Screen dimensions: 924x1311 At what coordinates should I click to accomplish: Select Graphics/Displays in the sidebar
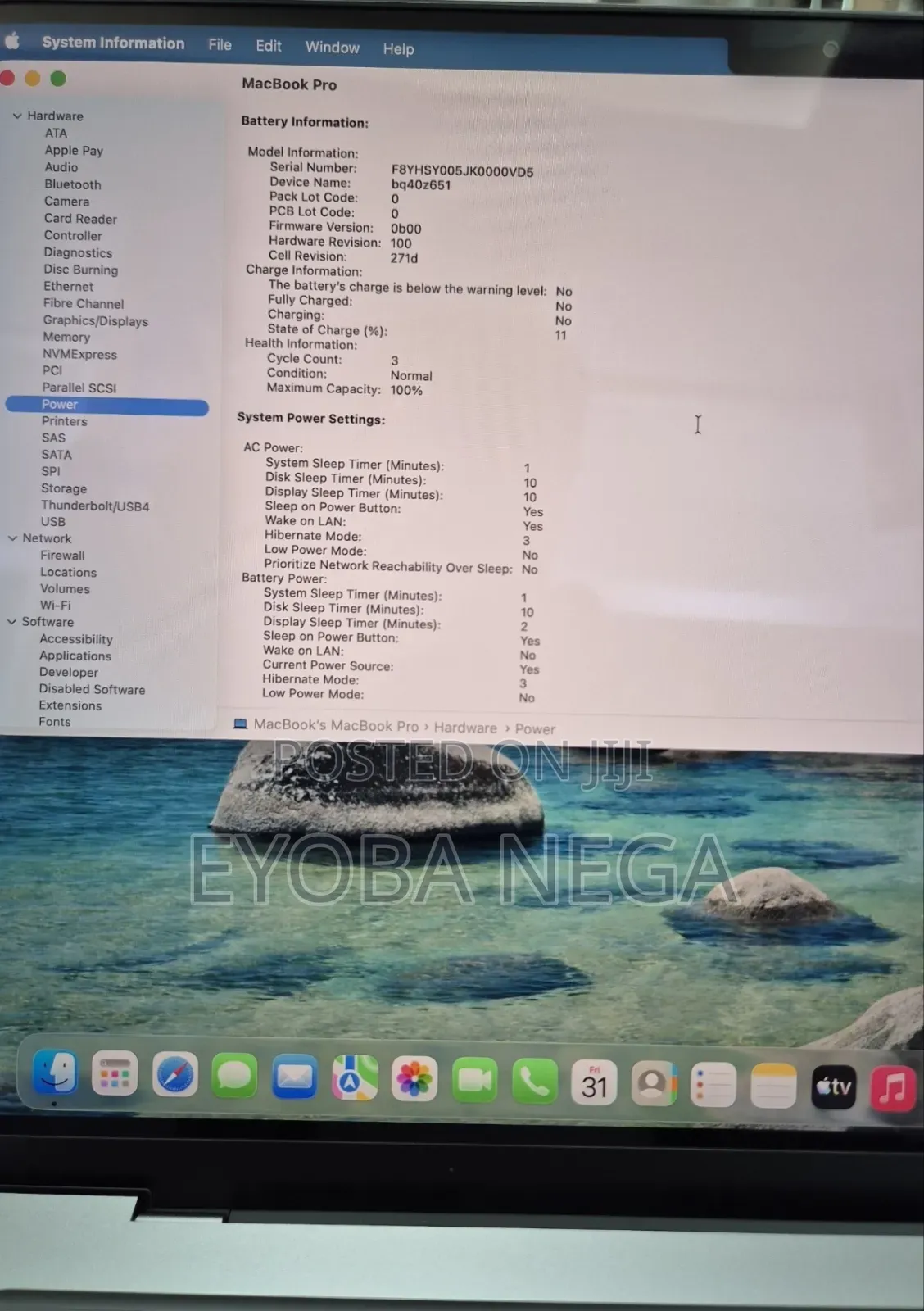(96, 320)
